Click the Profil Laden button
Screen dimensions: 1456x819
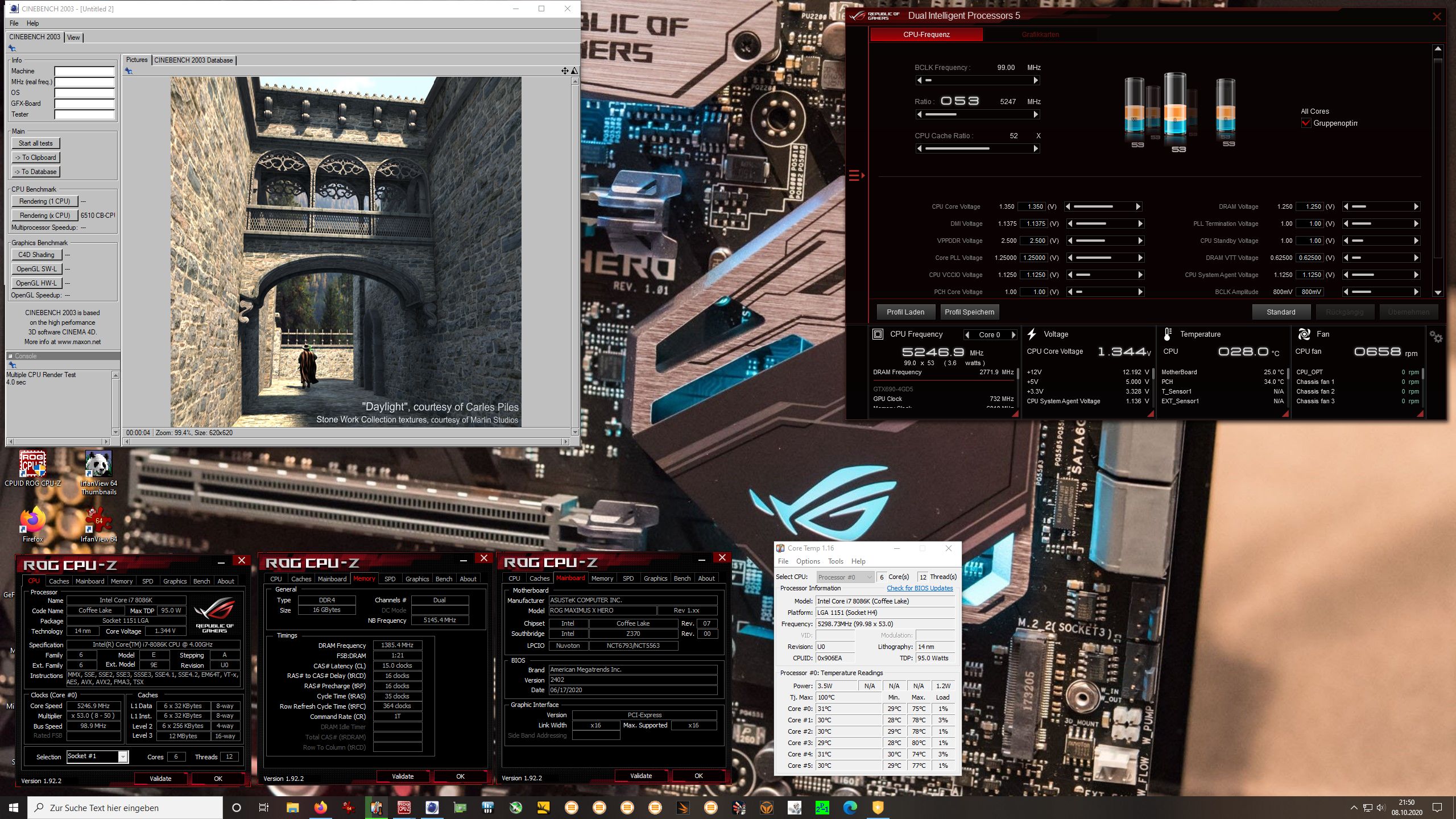905,312
